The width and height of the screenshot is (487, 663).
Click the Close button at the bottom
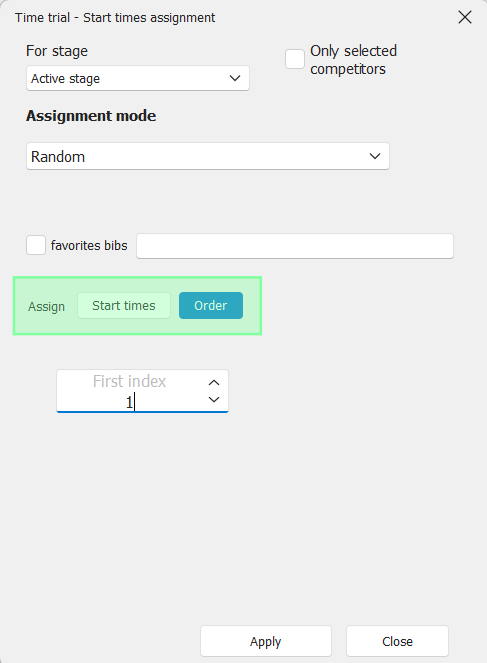[397, 641]
